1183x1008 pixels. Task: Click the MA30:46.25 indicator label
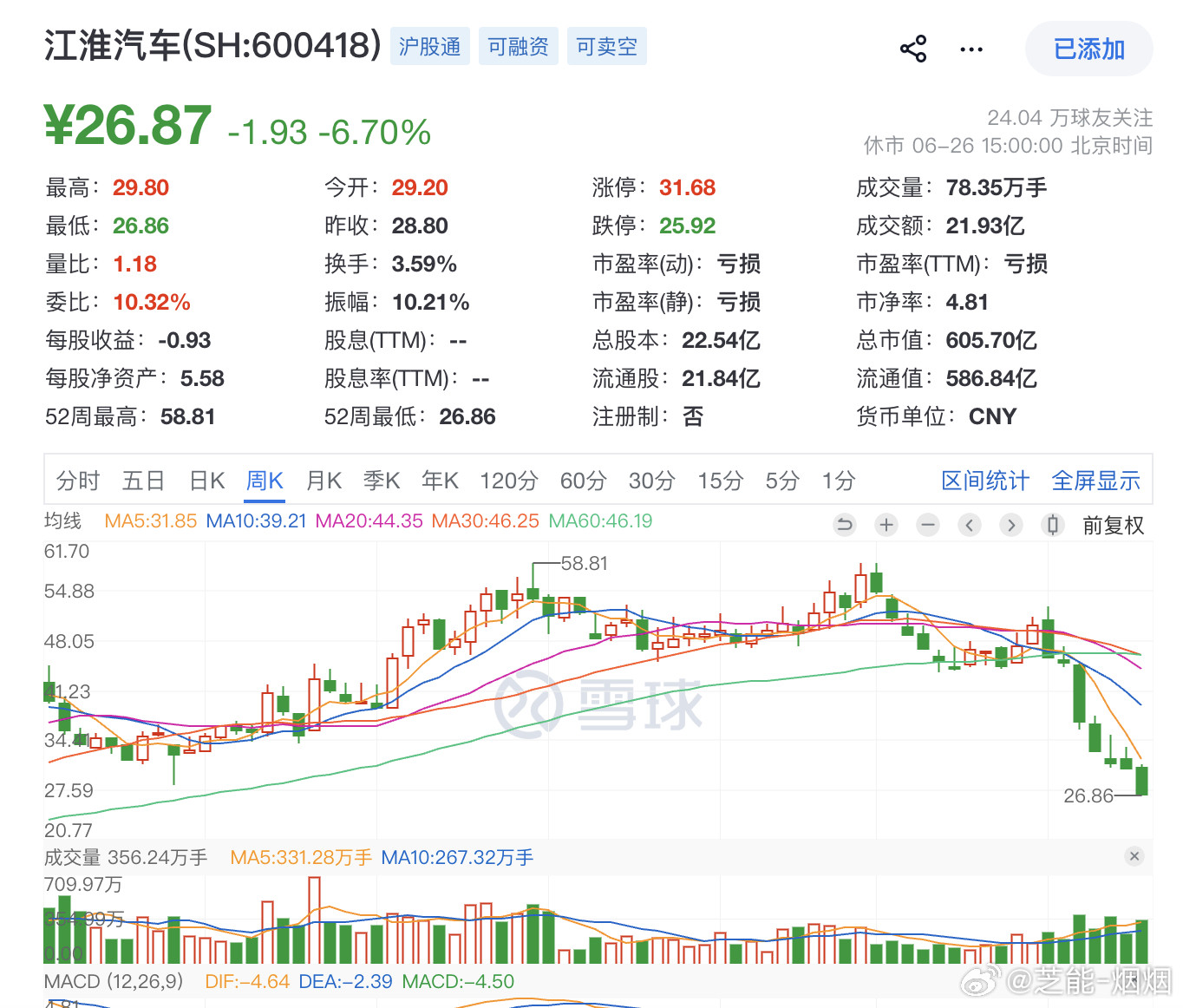486,521
